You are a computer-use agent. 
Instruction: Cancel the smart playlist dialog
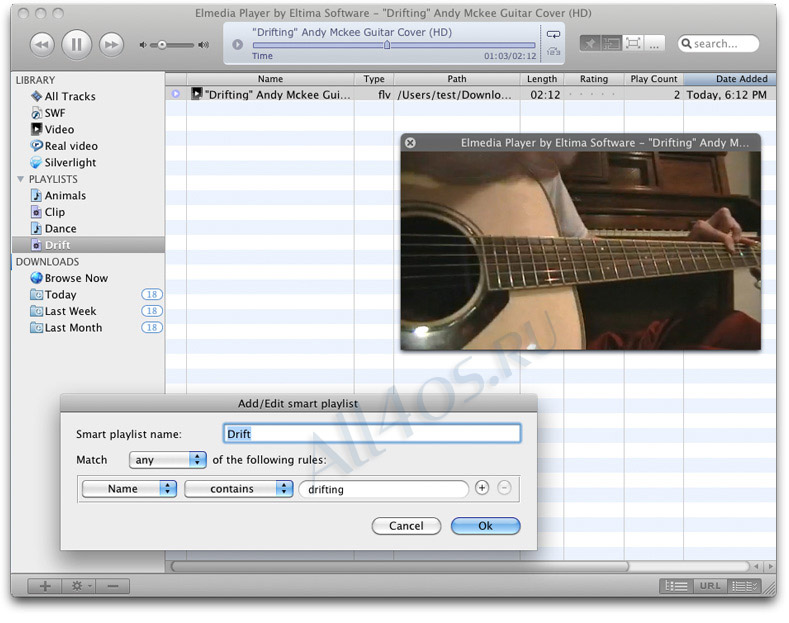[406, 526]
